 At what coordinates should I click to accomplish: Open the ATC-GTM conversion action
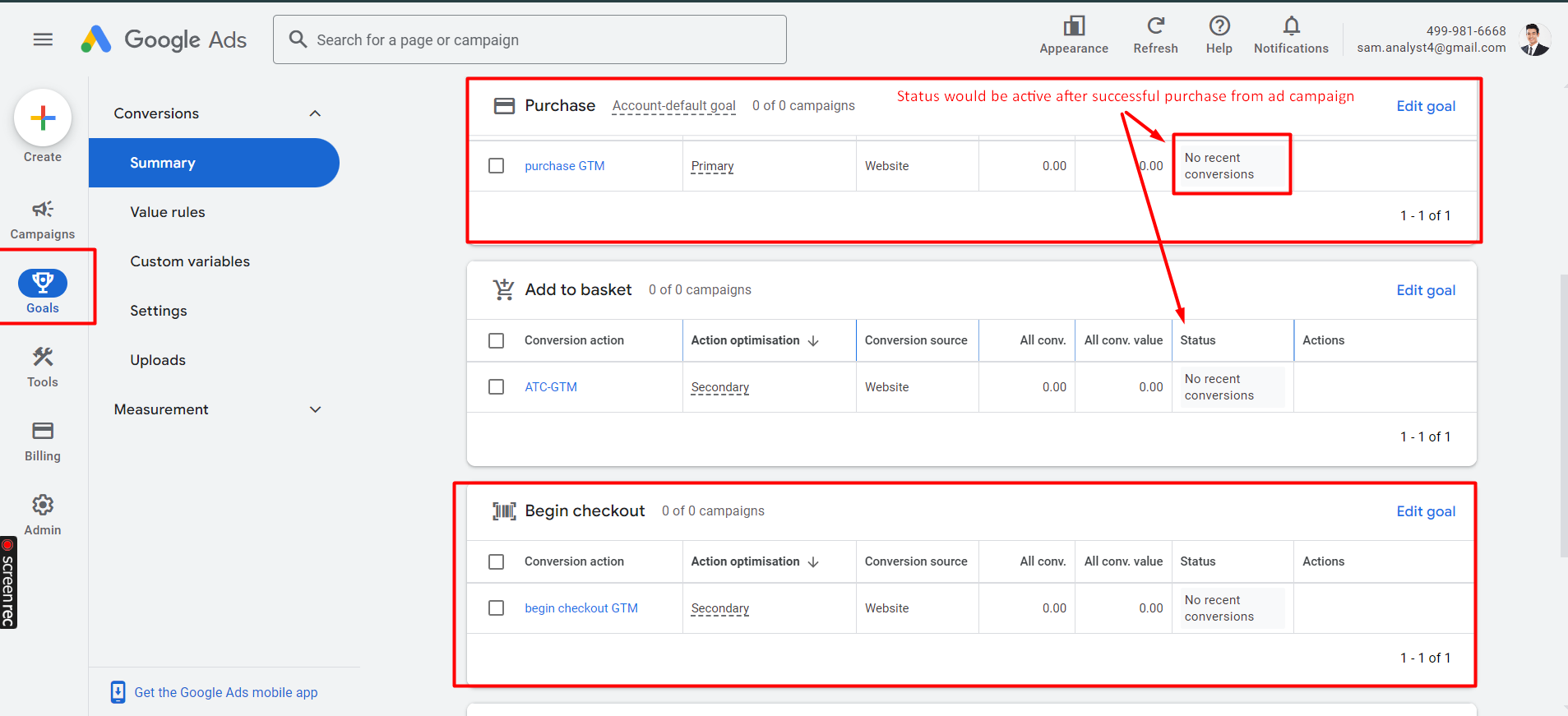click(x=551, y=387)
